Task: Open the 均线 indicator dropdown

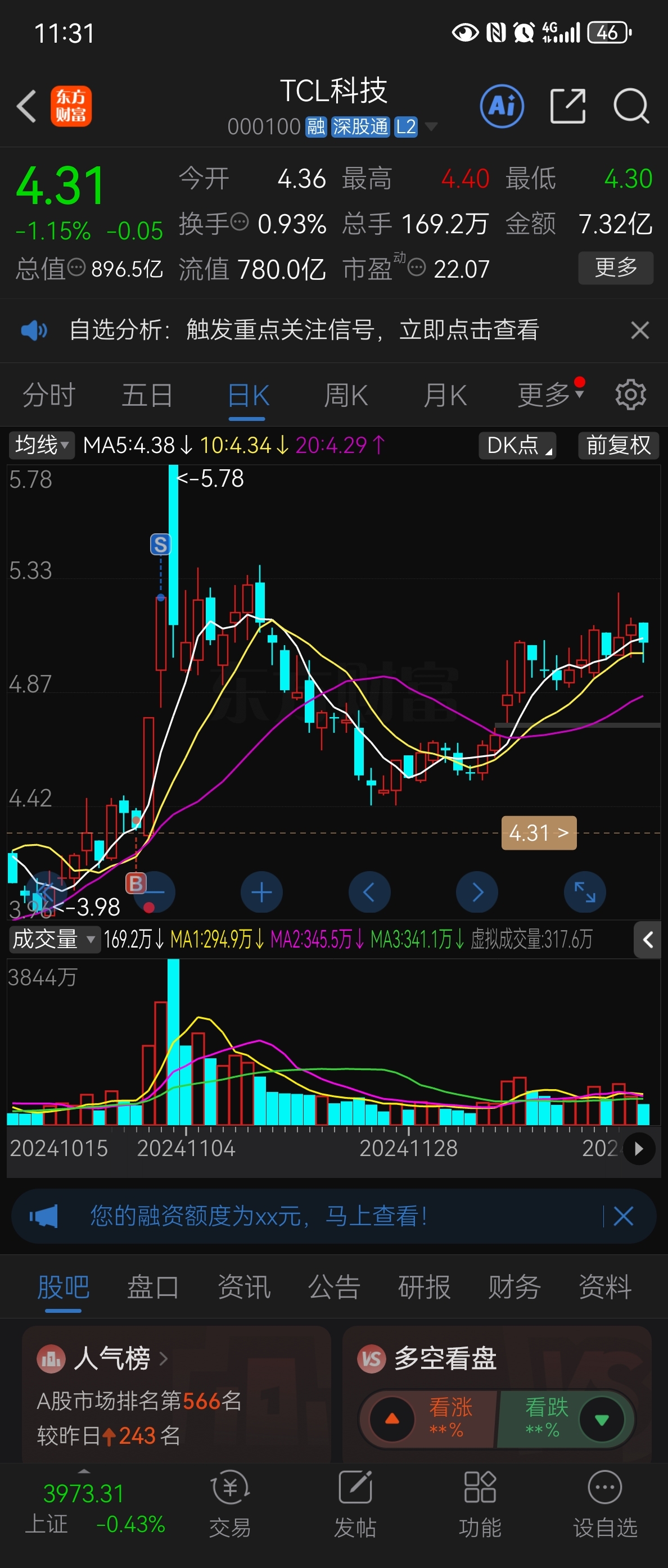Action: (42, 445)
